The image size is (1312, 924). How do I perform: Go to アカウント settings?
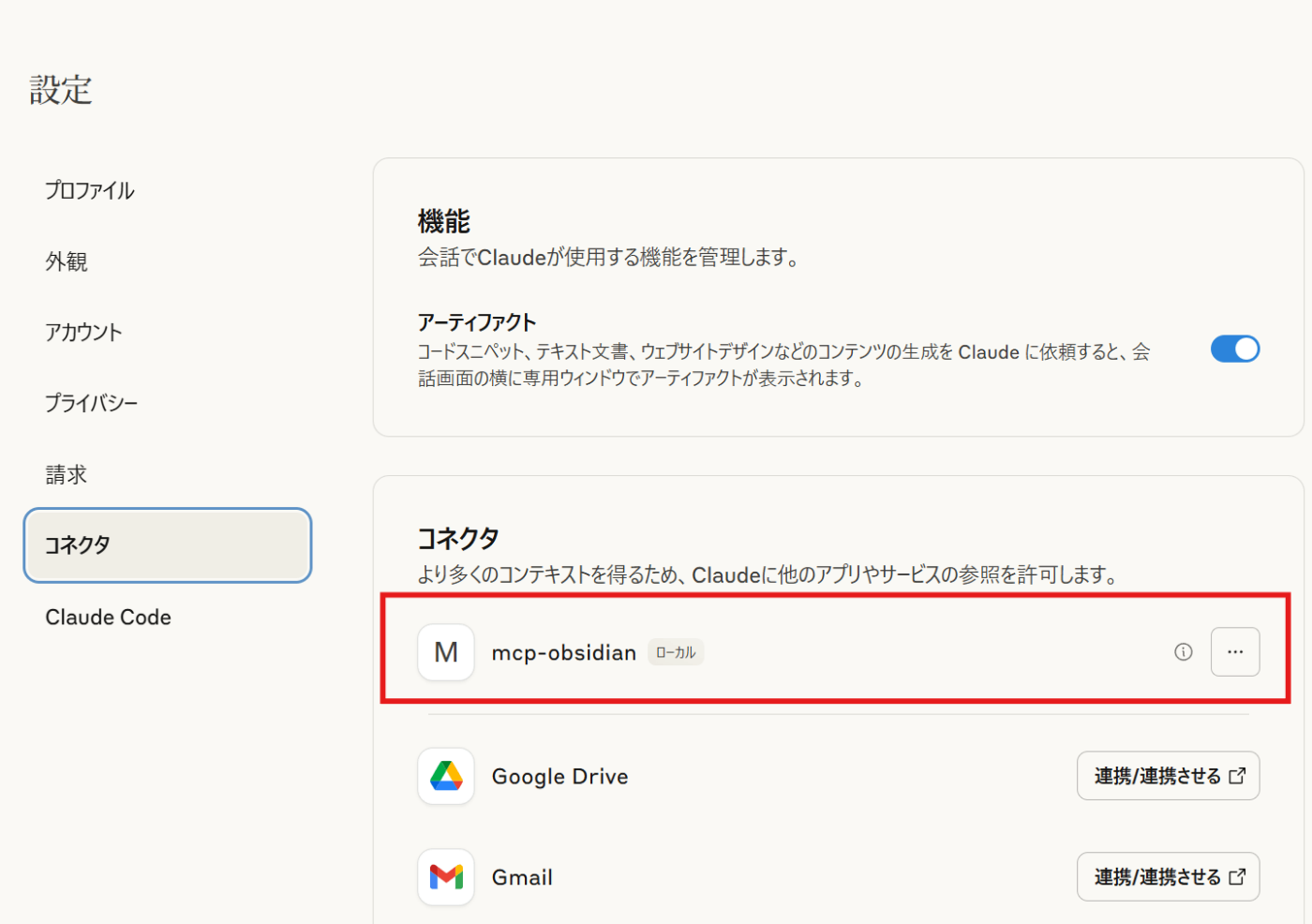click(83, 332)
